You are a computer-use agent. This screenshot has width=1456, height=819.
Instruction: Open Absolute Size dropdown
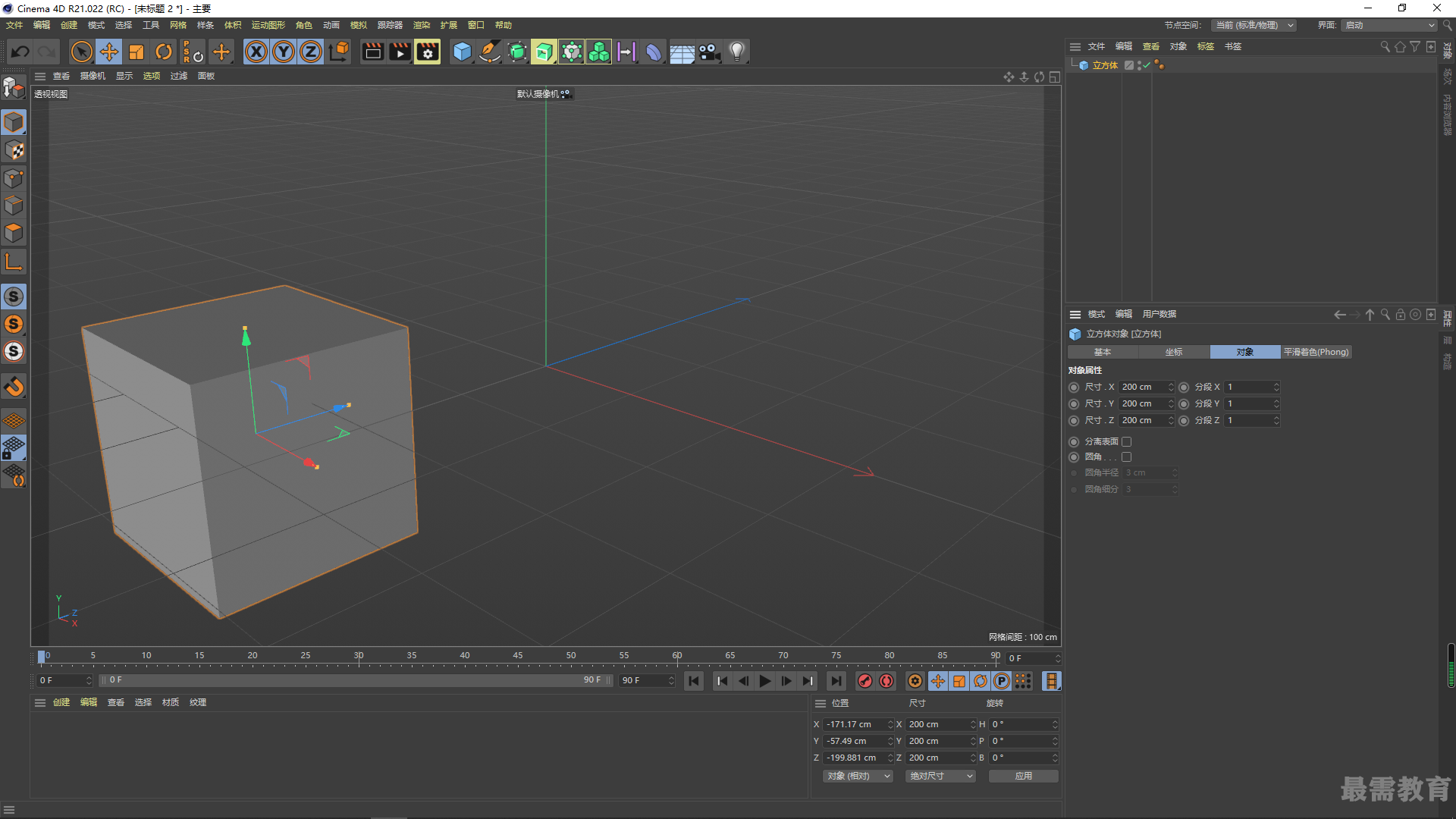940,776
